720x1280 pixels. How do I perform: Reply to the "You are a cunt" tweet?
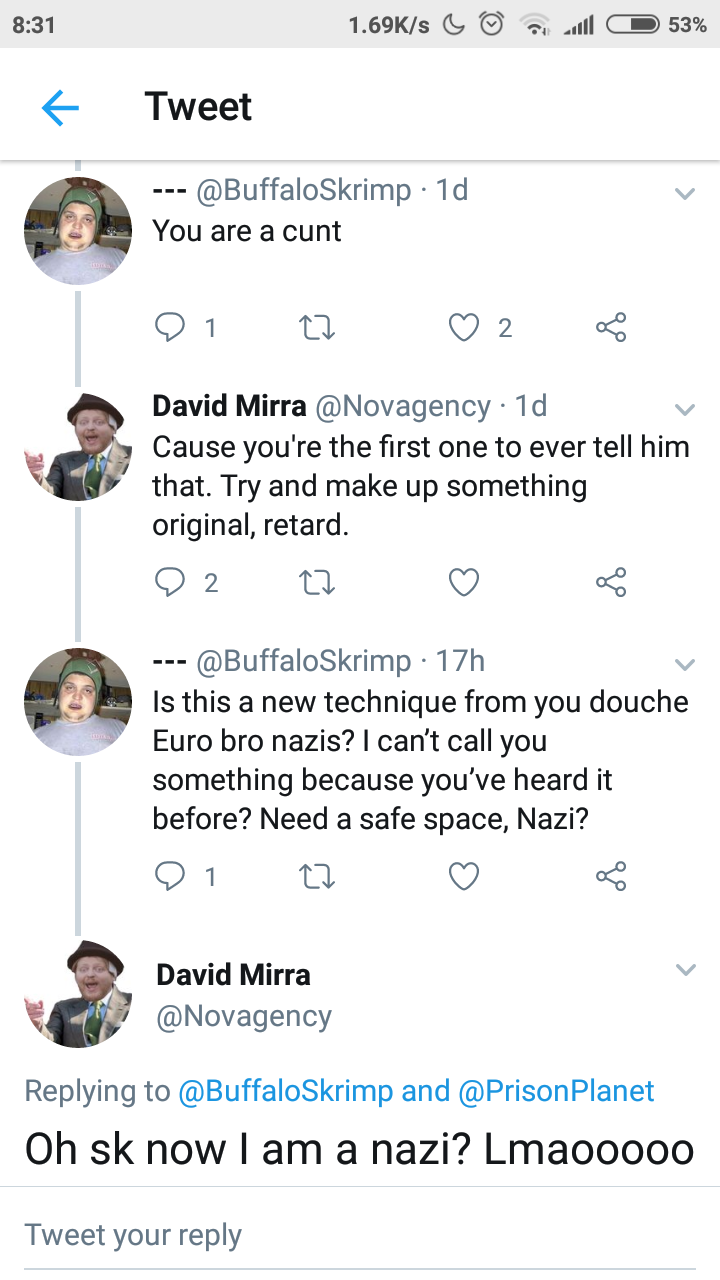(x=171, y=327)
